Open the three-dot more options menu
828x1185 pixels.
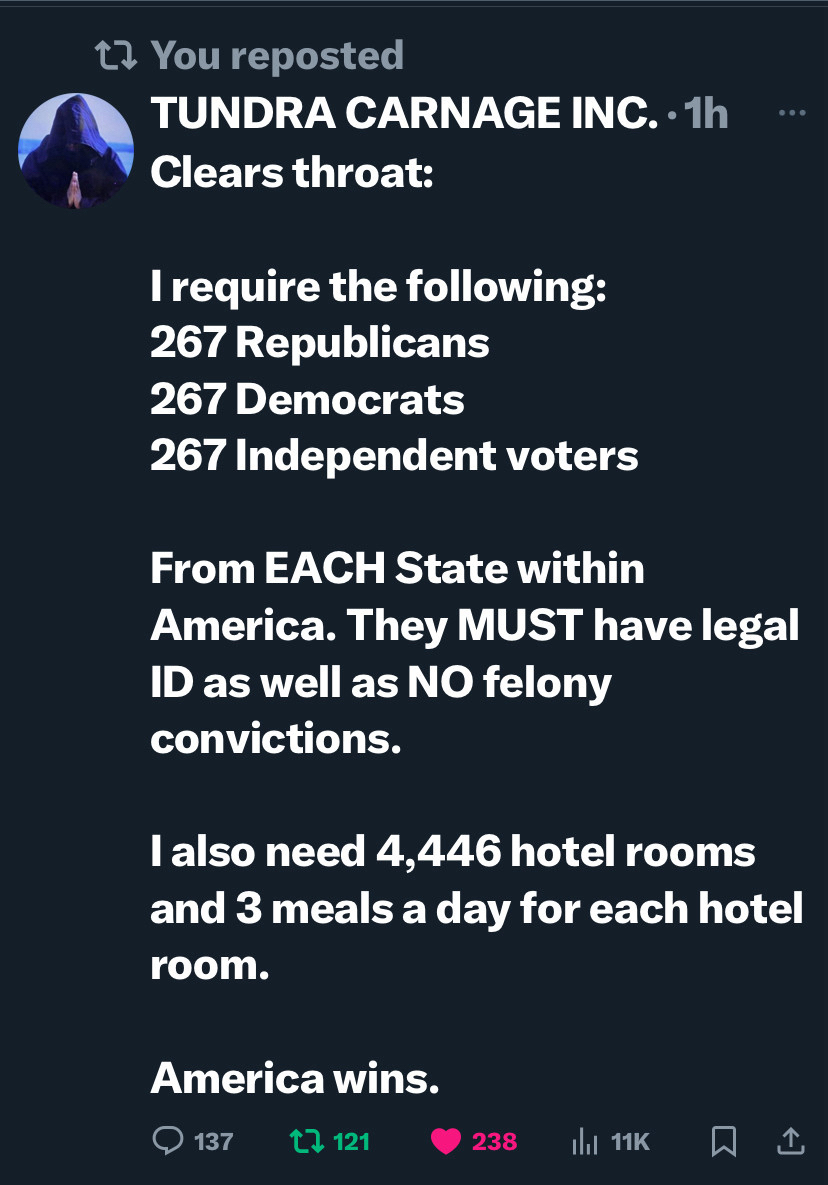click(791, 114)
